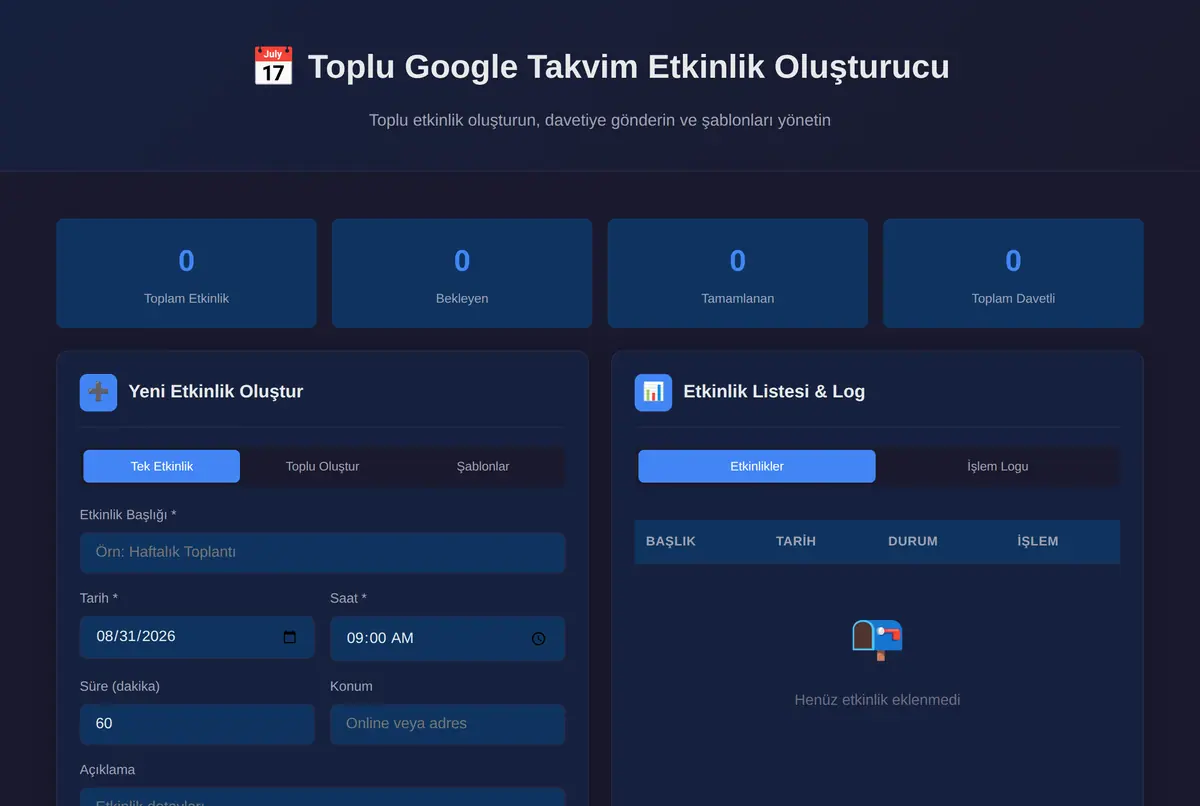This screenshot has height=806, width=1200.
Task: Click the TARİH column header
Action: pos(796,541)
